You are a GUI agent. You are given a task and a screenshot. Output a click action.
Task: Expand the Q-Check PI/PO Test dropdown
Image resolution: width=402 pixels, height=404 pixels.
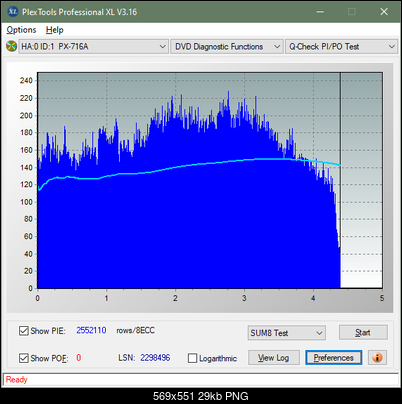(x=341, y=47)
